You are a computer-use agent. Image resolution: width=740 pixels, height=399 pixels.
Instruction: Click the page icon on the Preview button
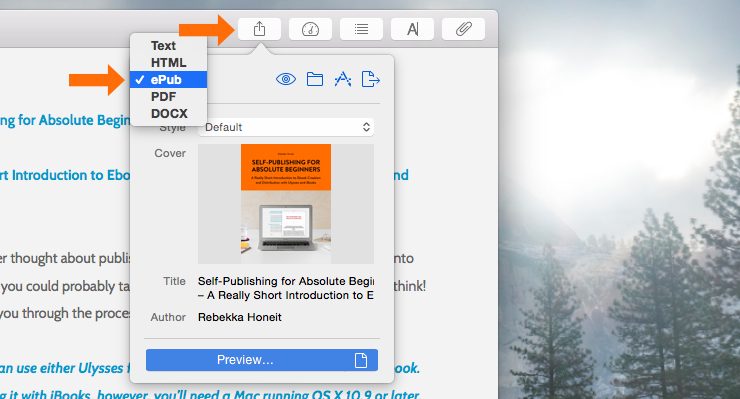click(361, 360)
